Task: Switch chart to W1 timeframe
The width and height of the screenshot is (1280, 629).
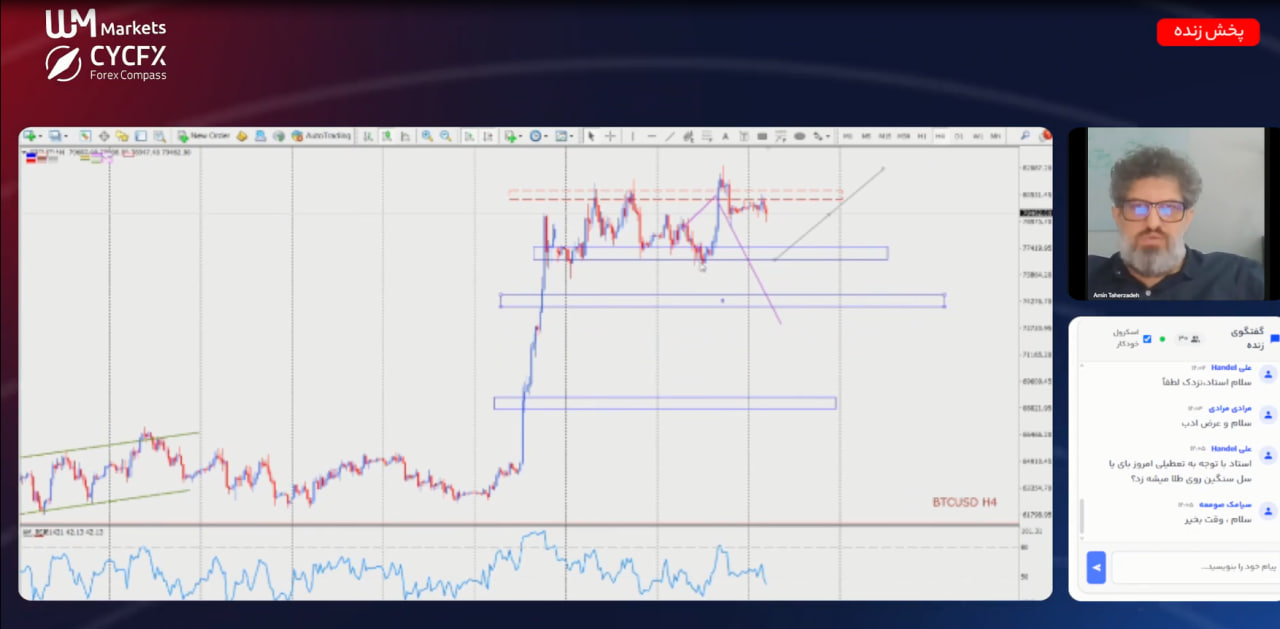Action: [978, 136]
